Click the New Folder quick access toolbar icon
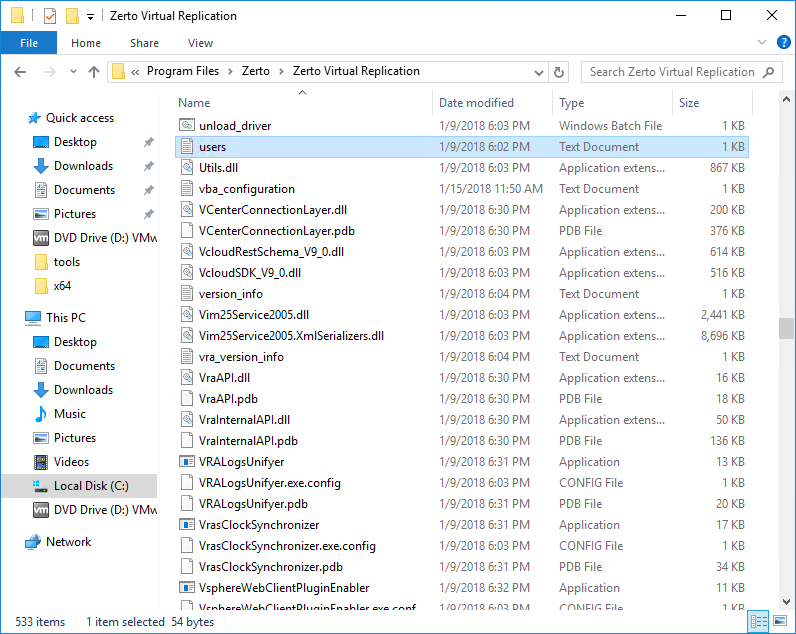Image resolution: width=796 pixels, height=634 pixels. (72, 16)
